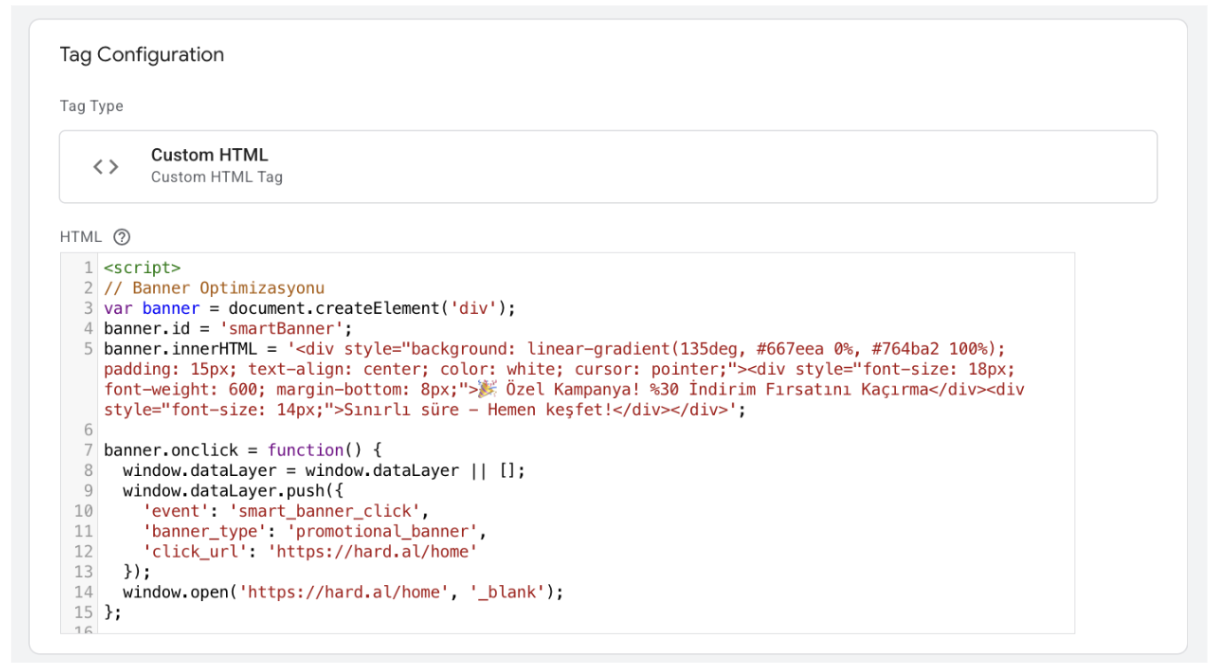This screenshot has height=672, width=1222.
Task: Click line number 5 in gutter
Action: [x=89, y=348]
